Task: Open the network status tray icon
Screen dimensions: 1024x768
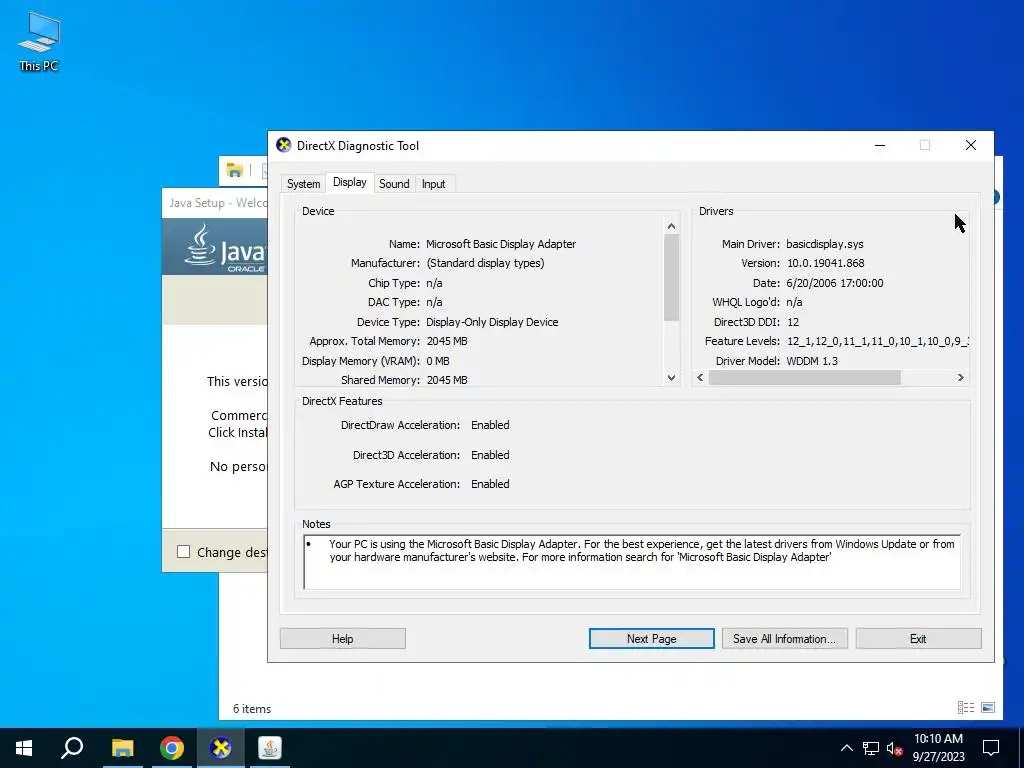Action: 871,748
